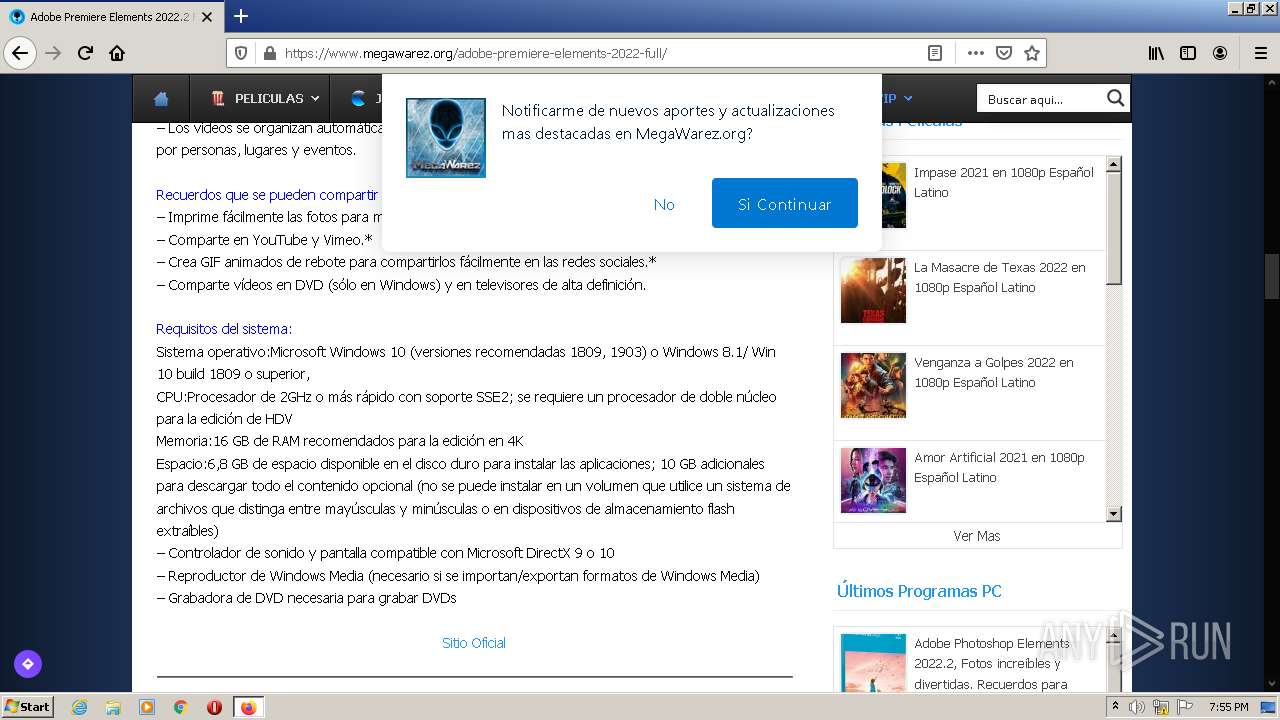The width and height of the screenshot is (1280, 720).
Task: Open tracking protection shield info
Action: pos(241,53)
